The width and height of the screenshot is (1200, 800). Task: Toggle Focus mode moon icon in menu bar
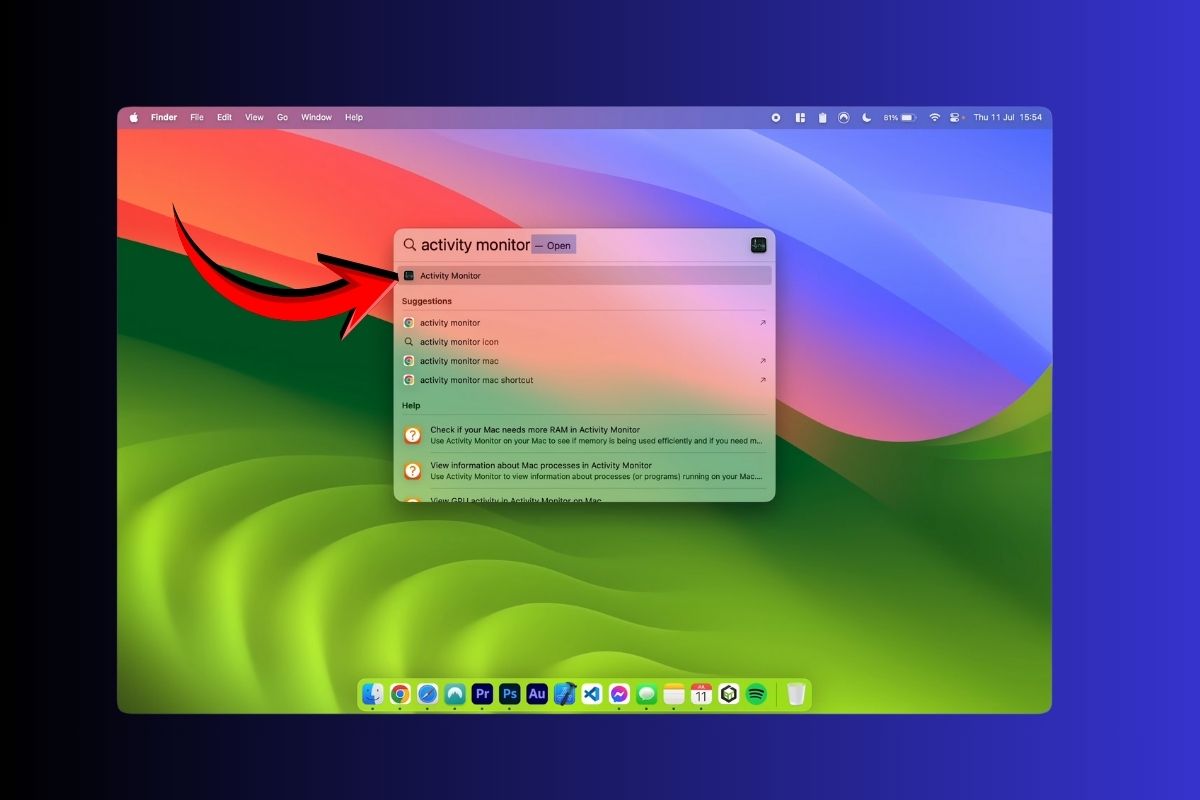tap(866, 117)
